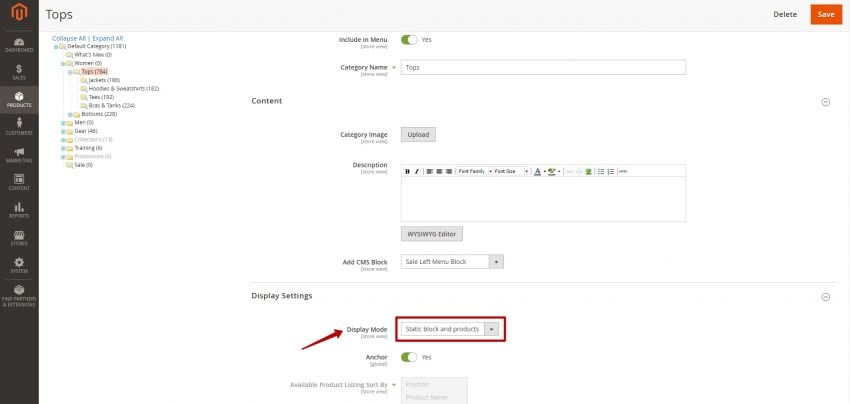Click the WYSIWYG Editor button

coord(432,234)
